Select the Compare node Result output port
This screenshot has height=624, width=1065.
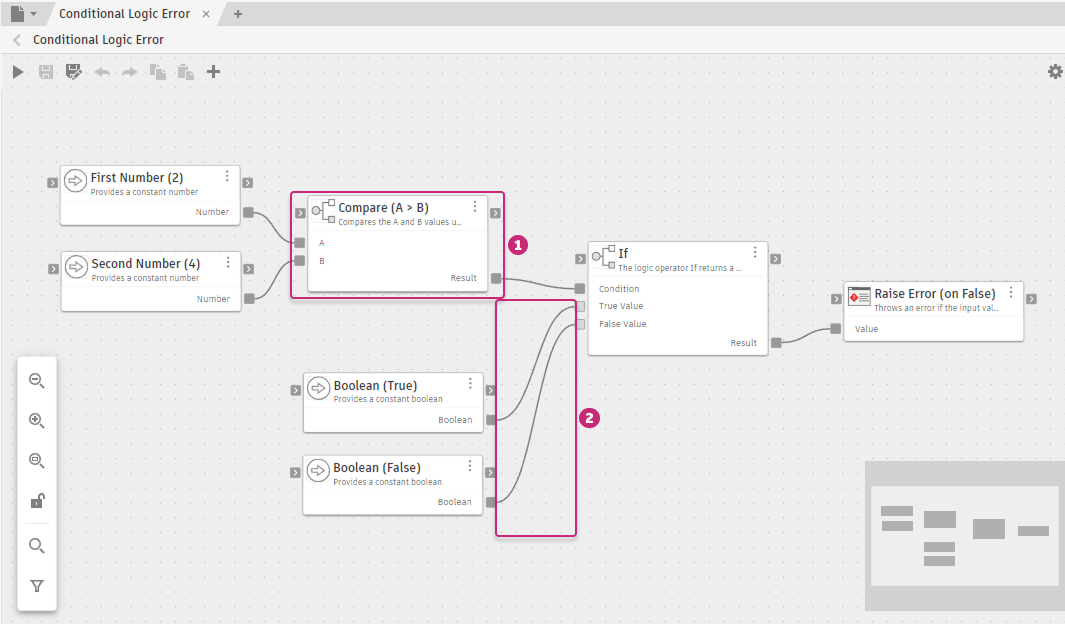pyautogui.click(x=497, y=278)
